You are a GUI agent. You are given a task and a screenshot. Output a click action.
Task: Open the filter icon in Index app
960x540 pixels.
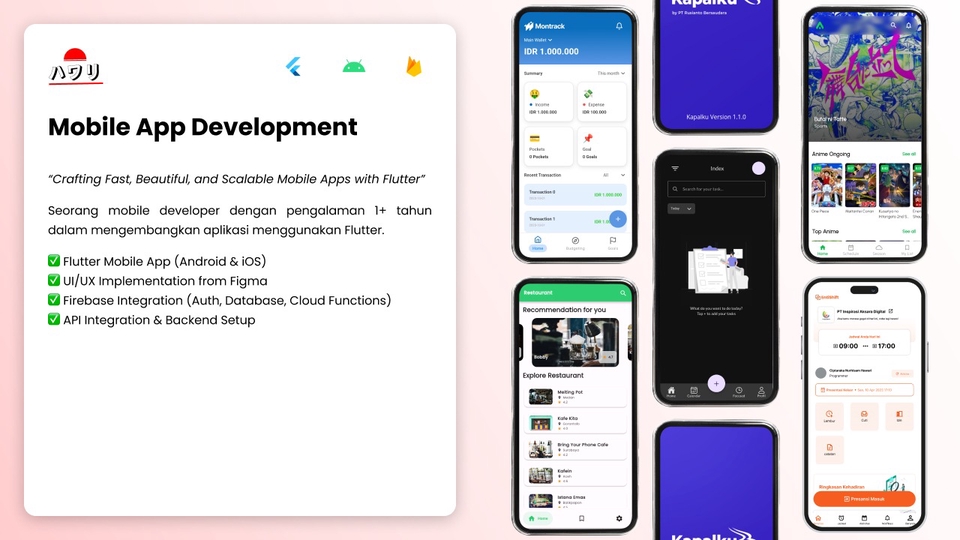click(x=675, y=168)
